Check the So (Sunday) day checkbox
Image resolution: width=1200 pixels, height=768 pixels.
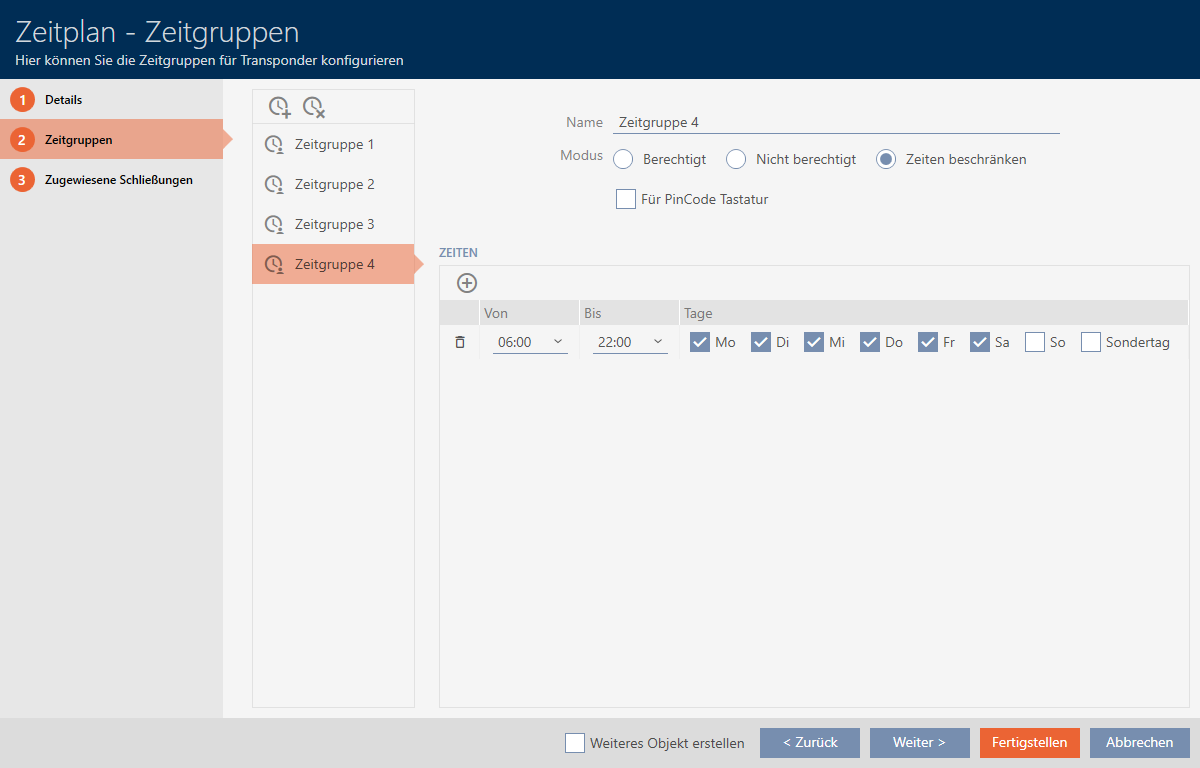coord(1035,342)
